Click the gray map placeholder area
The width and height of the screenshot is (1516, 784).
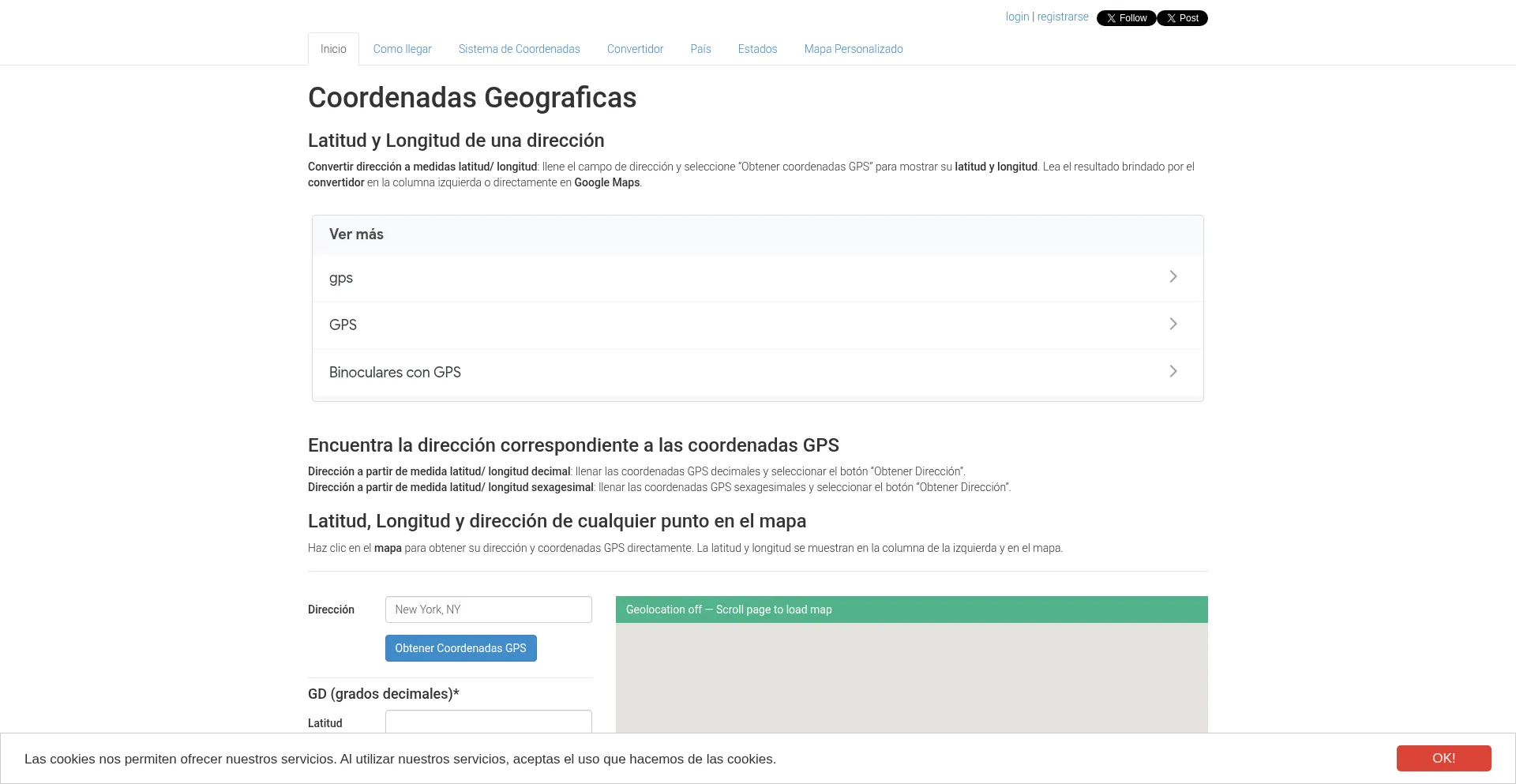912,677
